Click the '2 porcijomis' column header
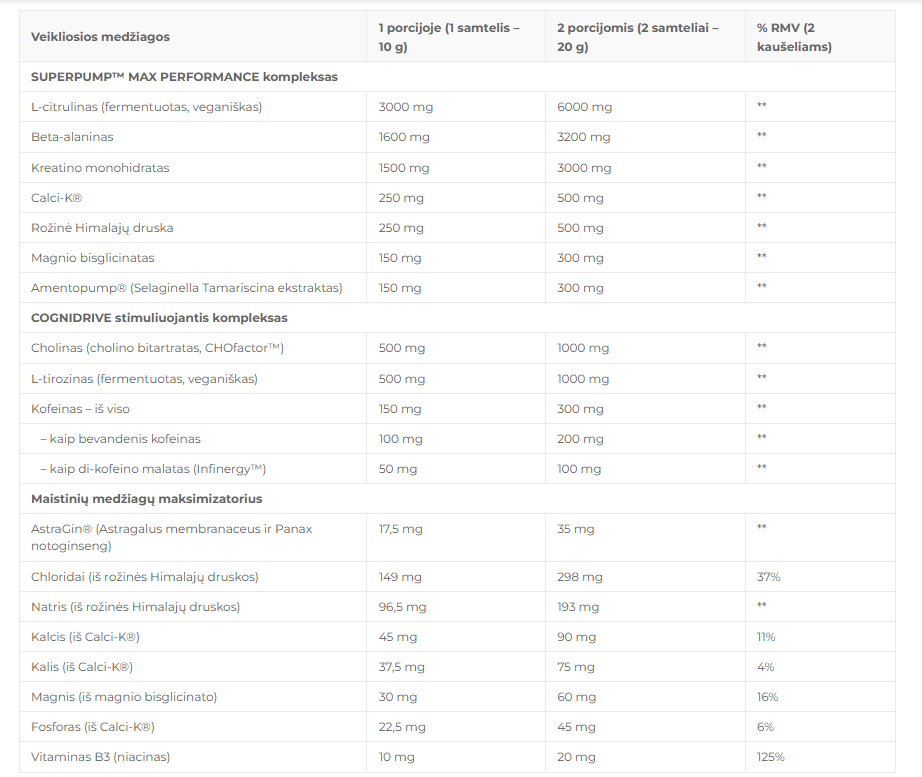The width and height of the screenshot is (922, 777). tap(638, 37)
